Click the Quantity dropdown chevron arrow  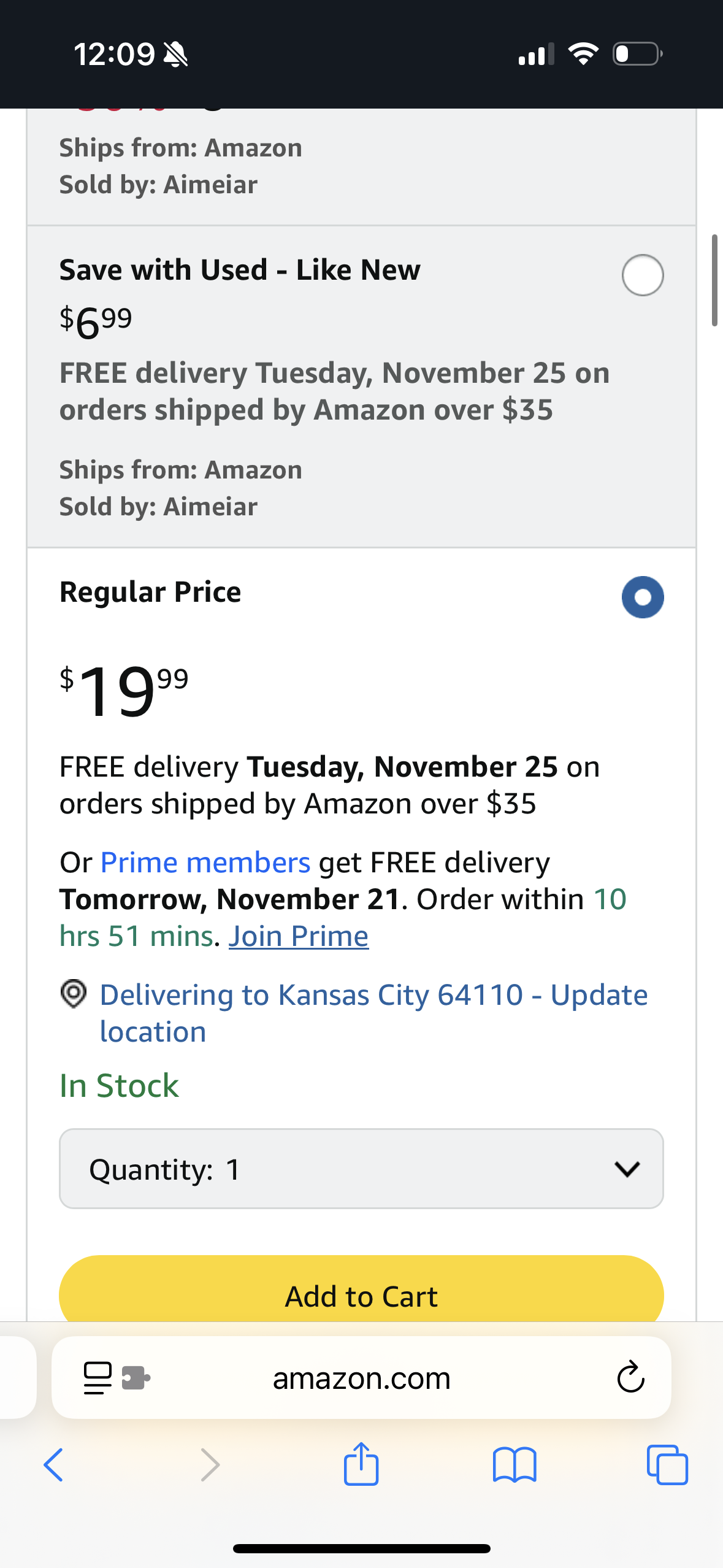(x=627, y=1169)
